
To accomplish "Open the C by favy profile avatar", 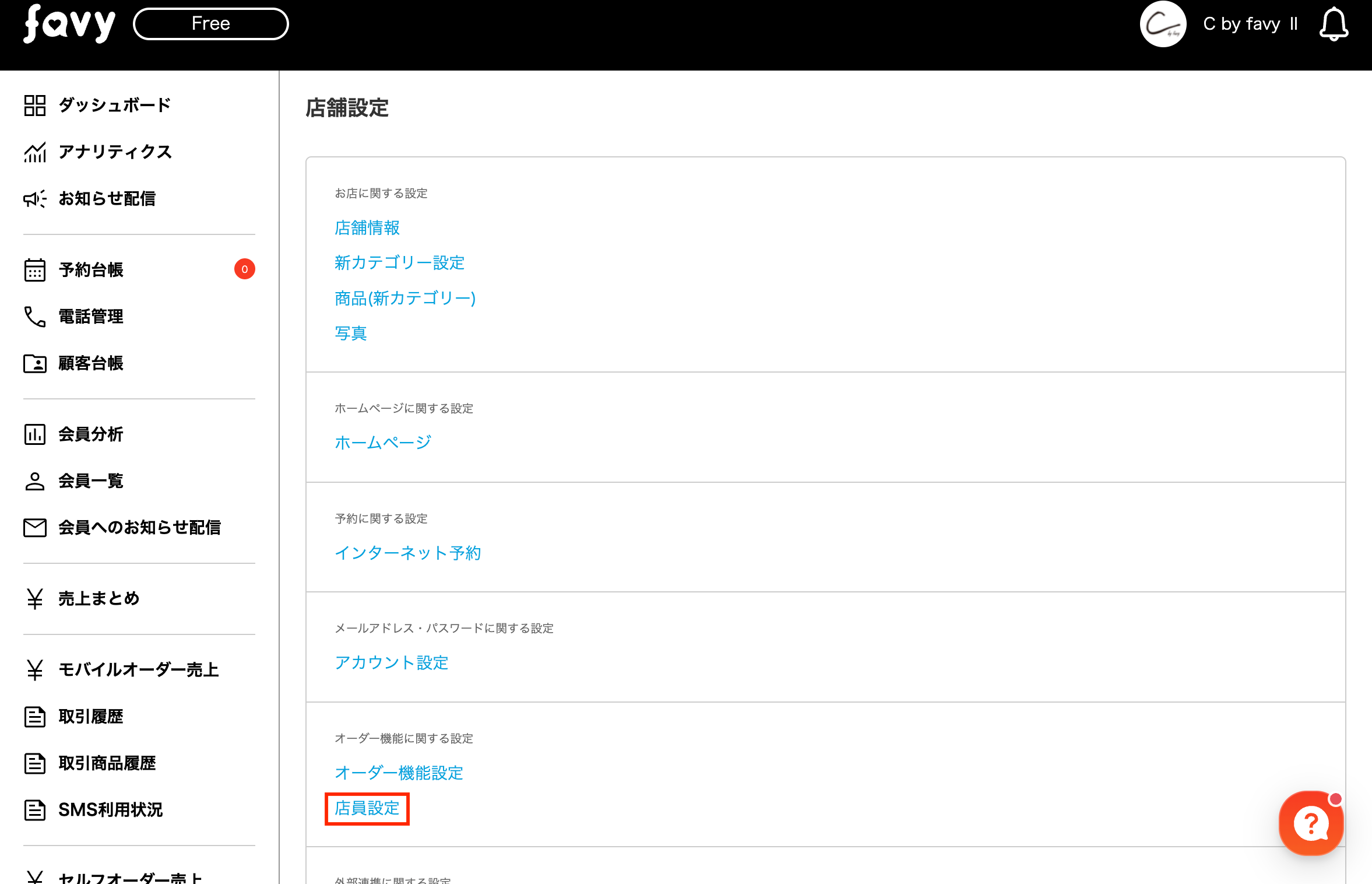I will [x=1163, y=24].
